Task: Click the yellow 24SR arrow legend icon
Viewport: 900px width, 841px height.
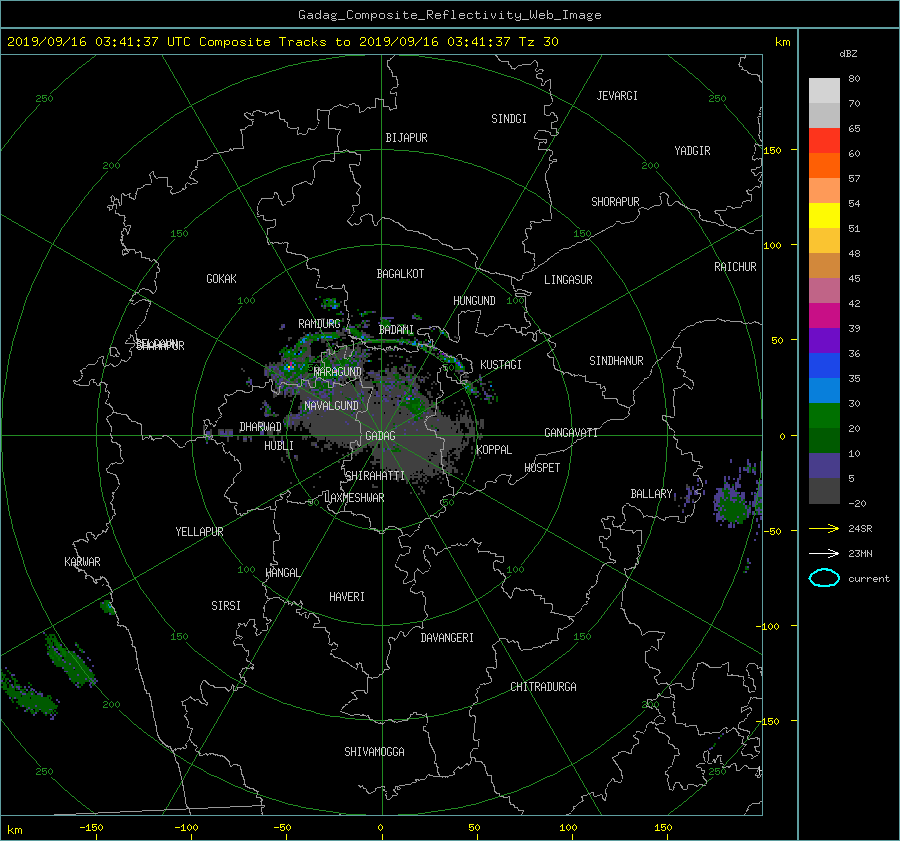Action: click(x=824, y=528)
